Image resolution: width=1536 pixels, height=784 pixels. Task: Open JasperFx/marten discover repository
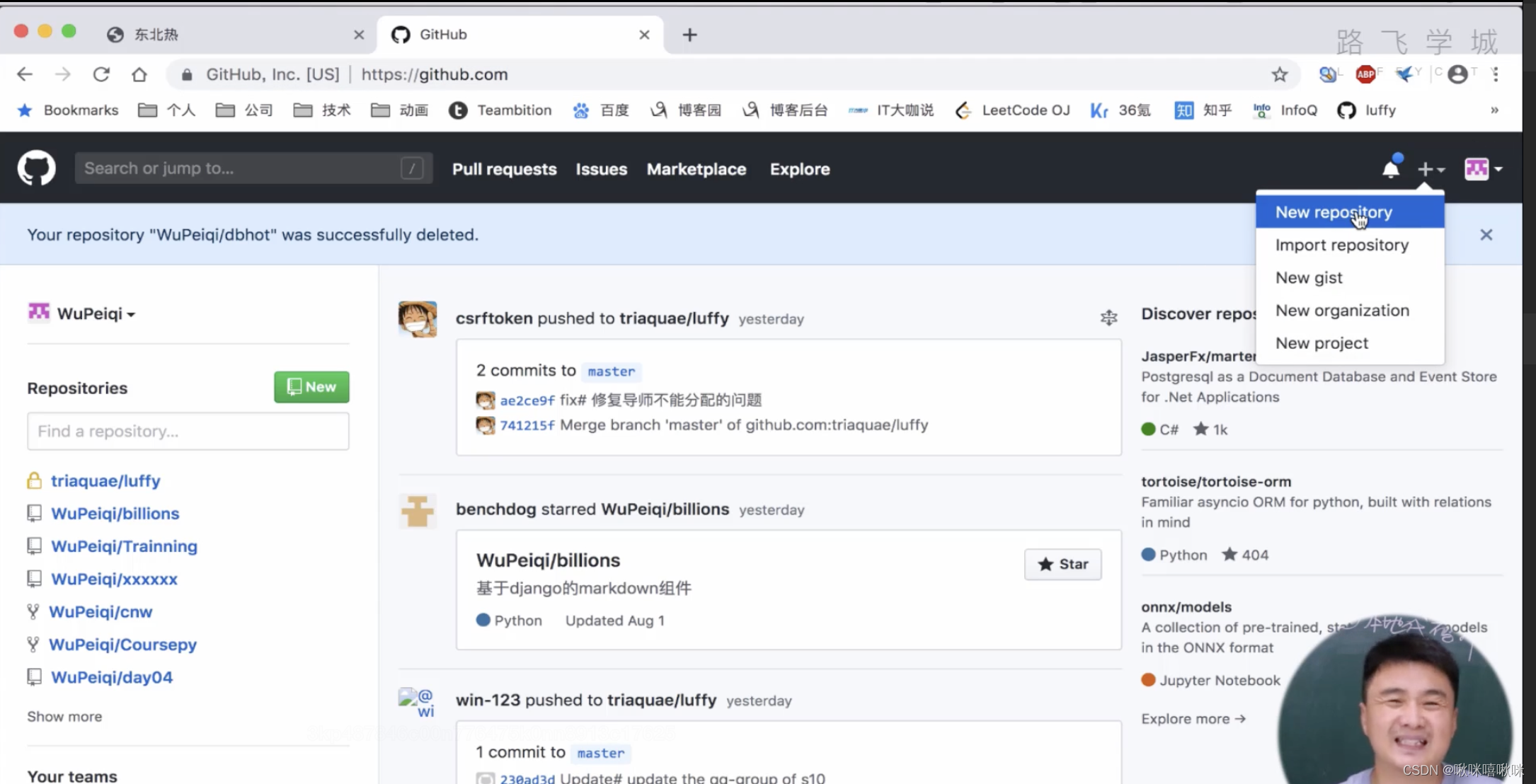click(x=1198, y=356)
